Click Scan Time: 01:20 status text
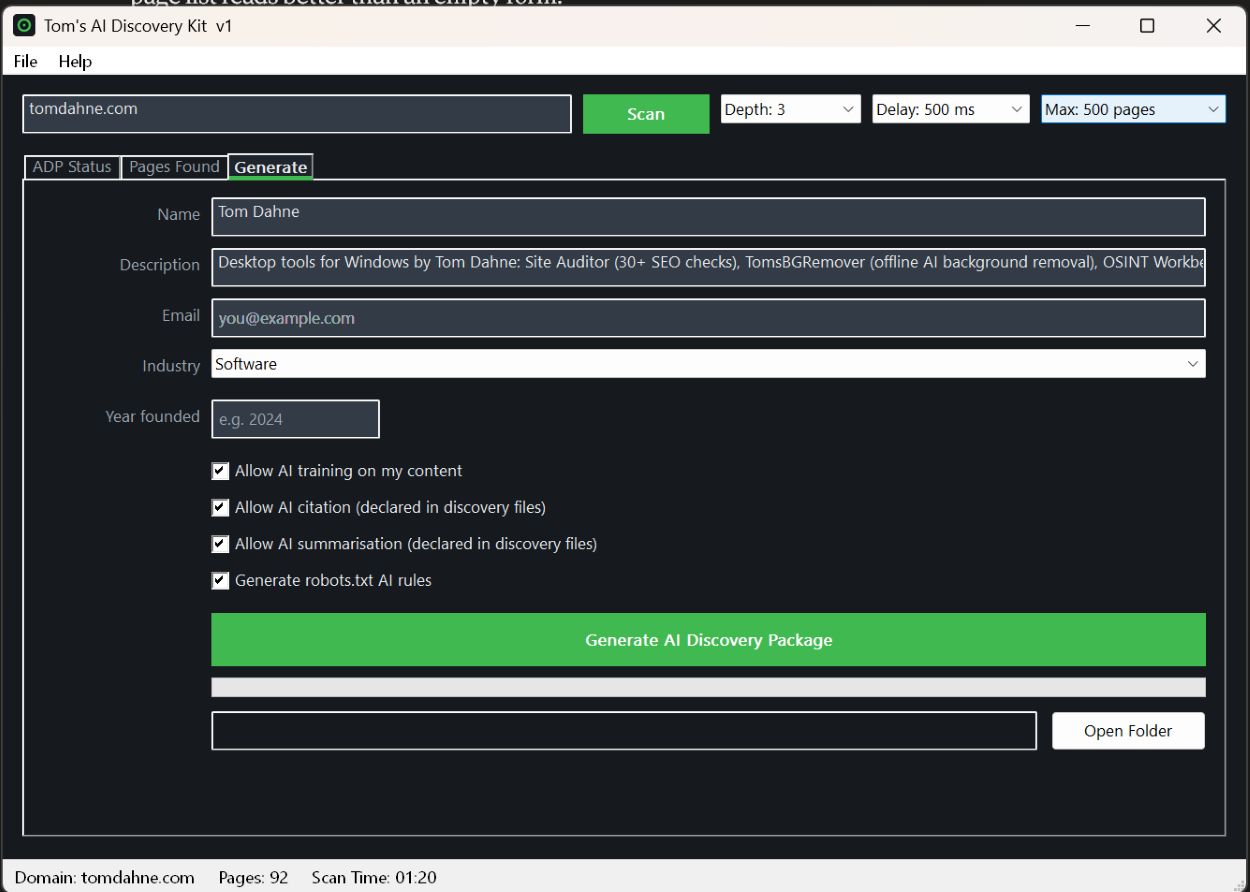1250x892 pixels. click(374, 878)
